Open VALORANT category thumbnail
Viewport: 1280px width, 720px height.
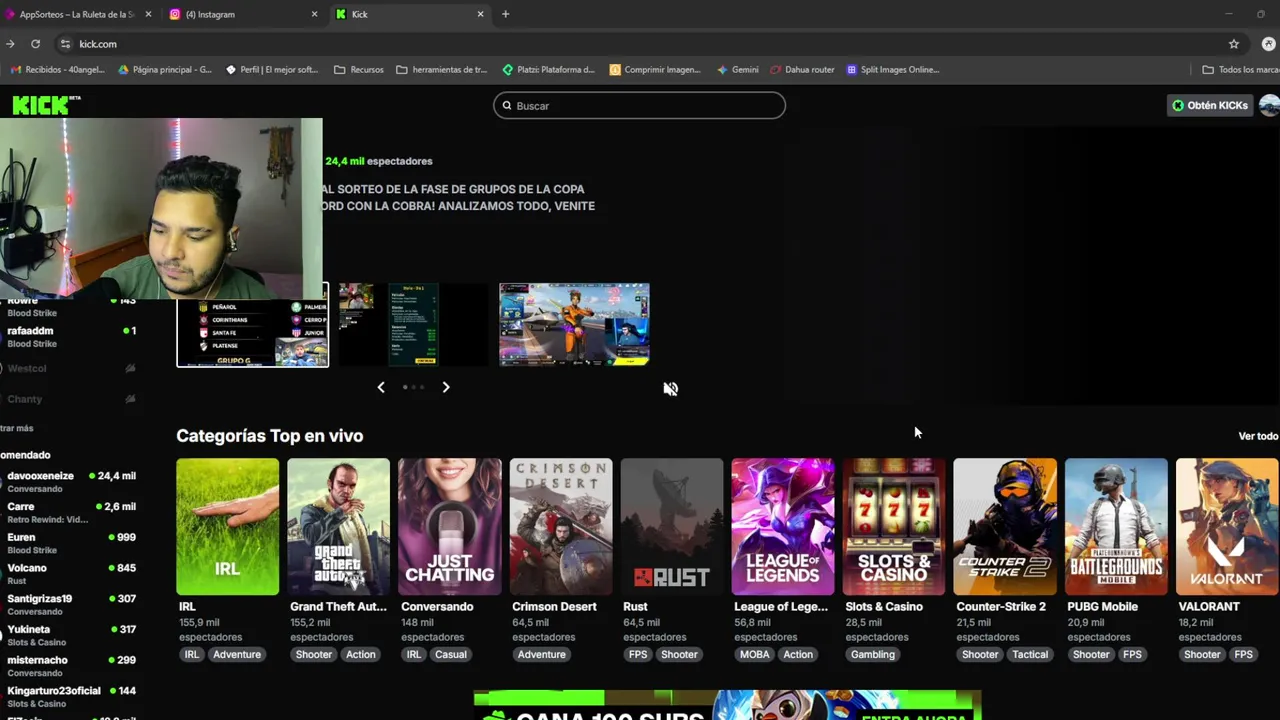click(1226, 527)
